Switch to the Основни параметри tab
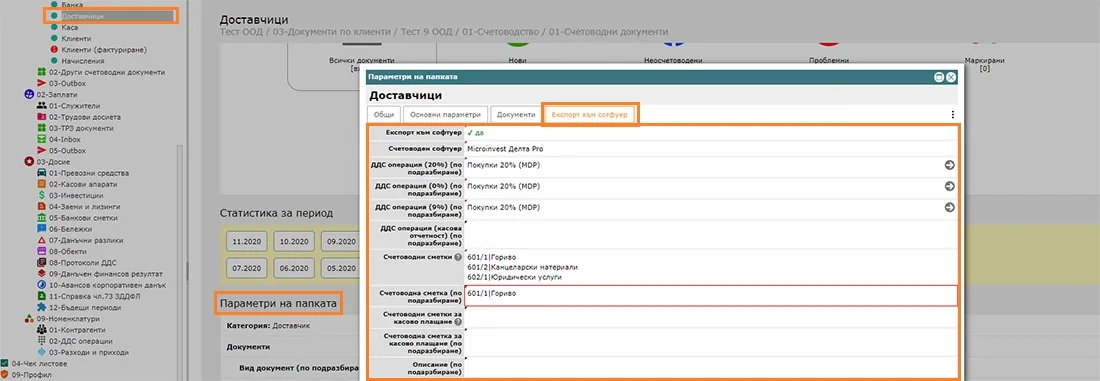 coord(445,114)
